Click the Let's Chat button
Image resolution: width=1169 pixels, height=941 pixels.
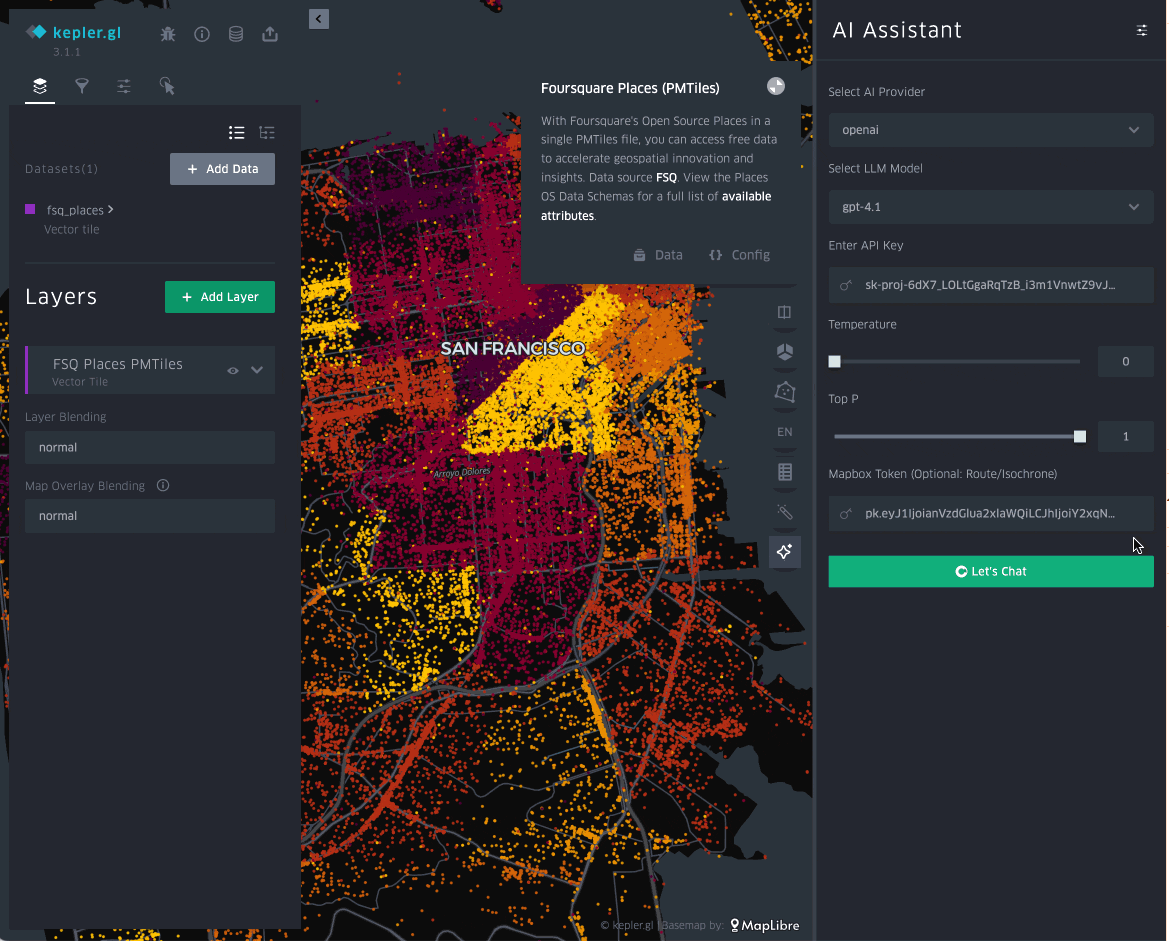point(991,572)
